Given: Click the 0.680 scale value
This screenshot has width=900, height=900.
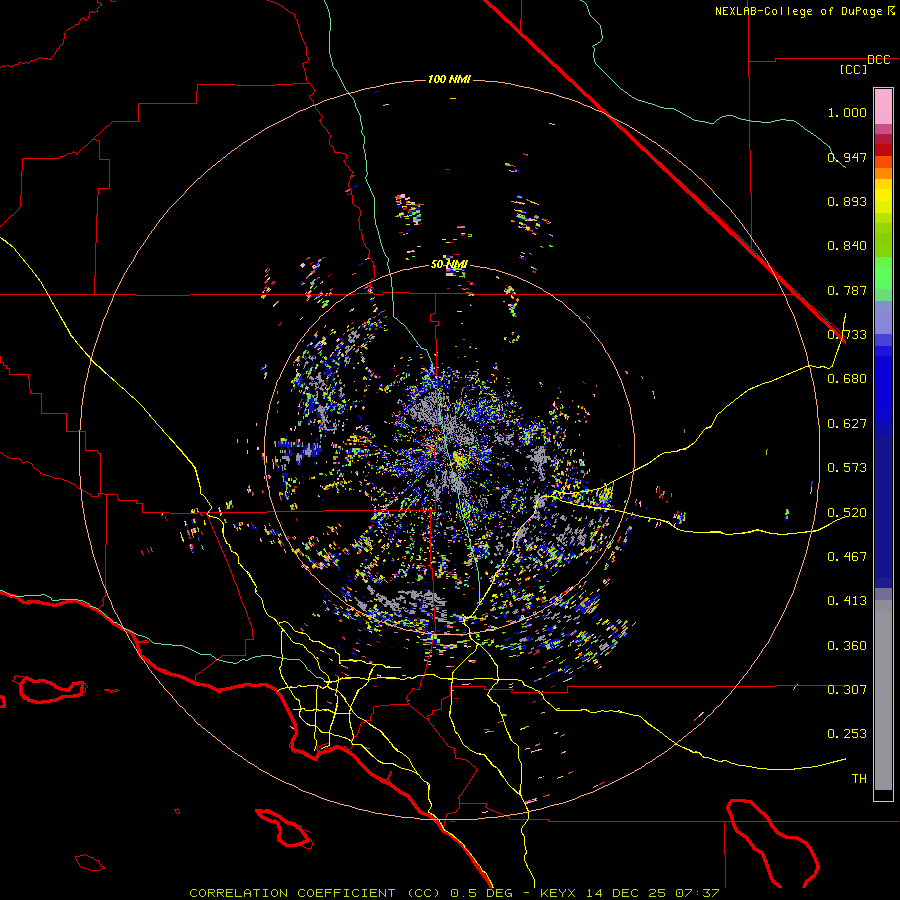Looking at the screenshot, I should 847,379.
